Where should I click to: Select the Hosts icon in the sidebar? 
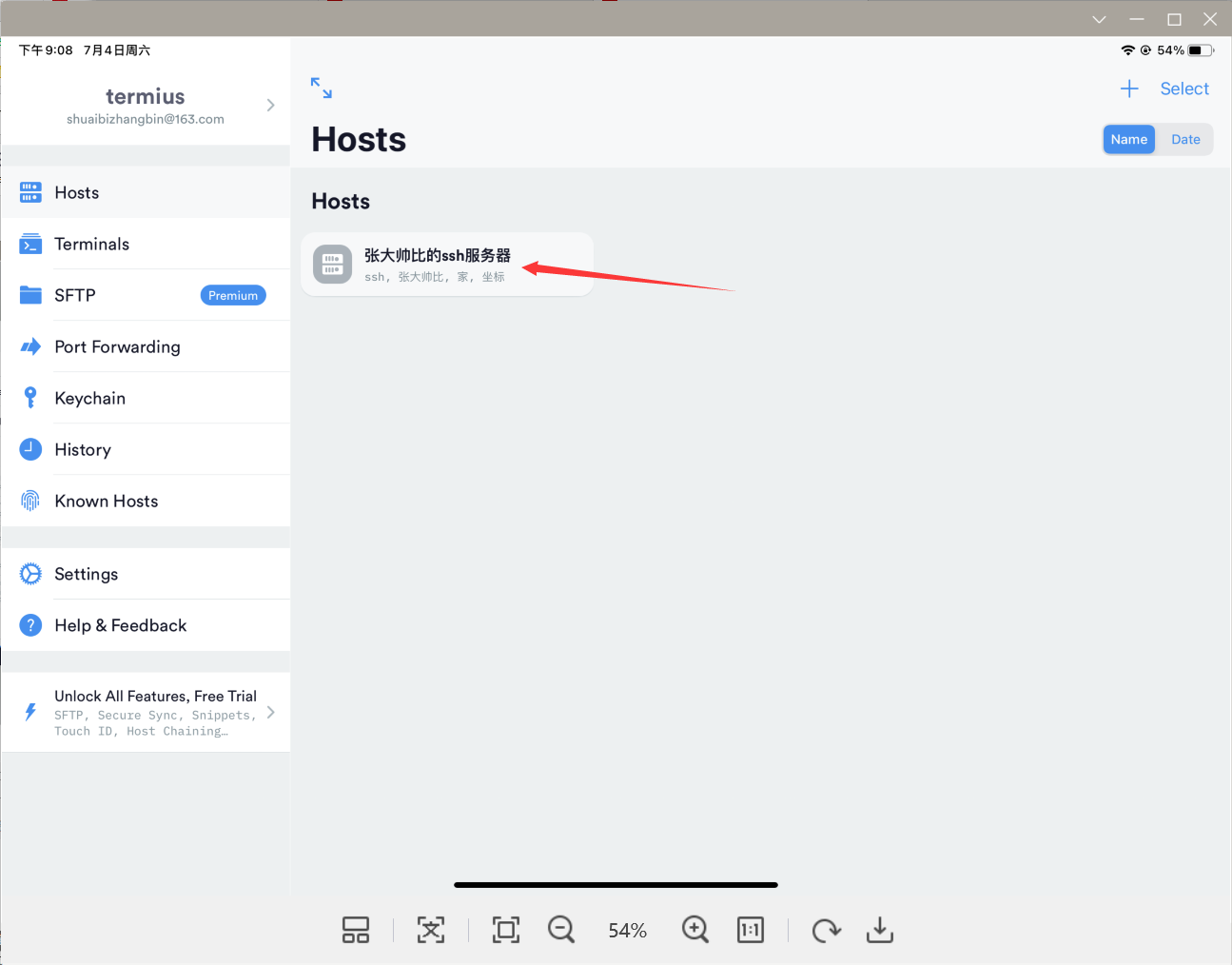click(29, 192)
